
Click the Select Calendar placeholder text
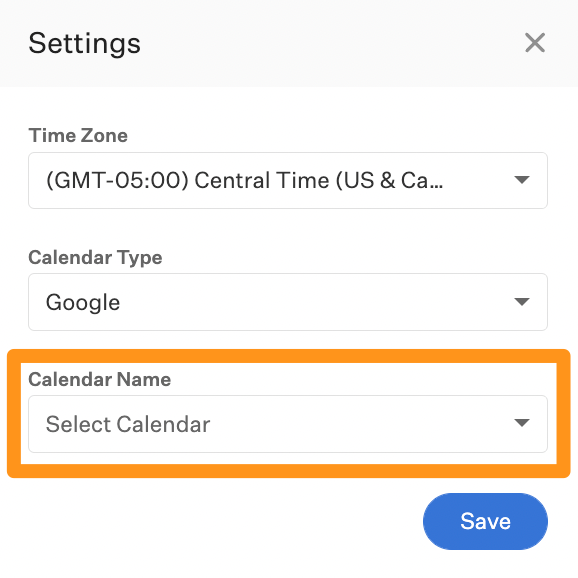pos(128,424)
